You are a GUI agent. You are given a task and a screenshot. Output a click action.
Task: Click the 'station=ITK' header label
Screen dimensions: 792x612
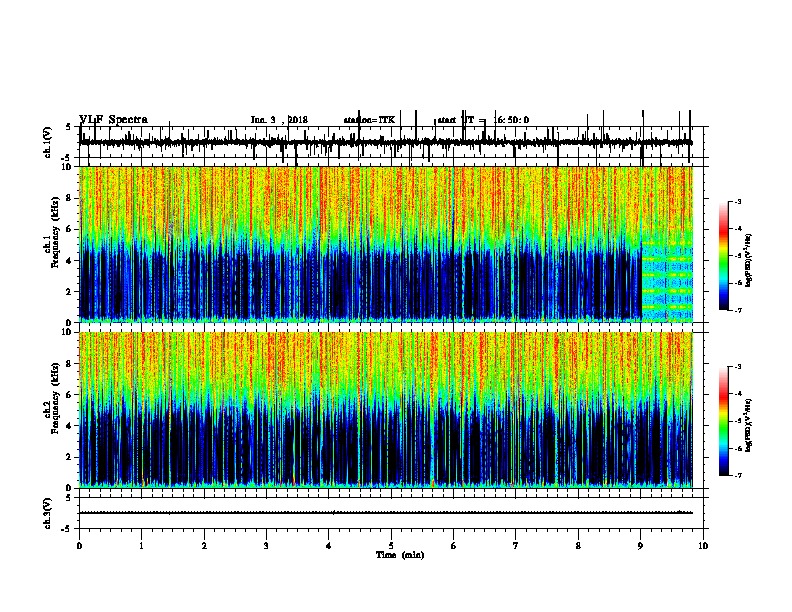[369, 120]
